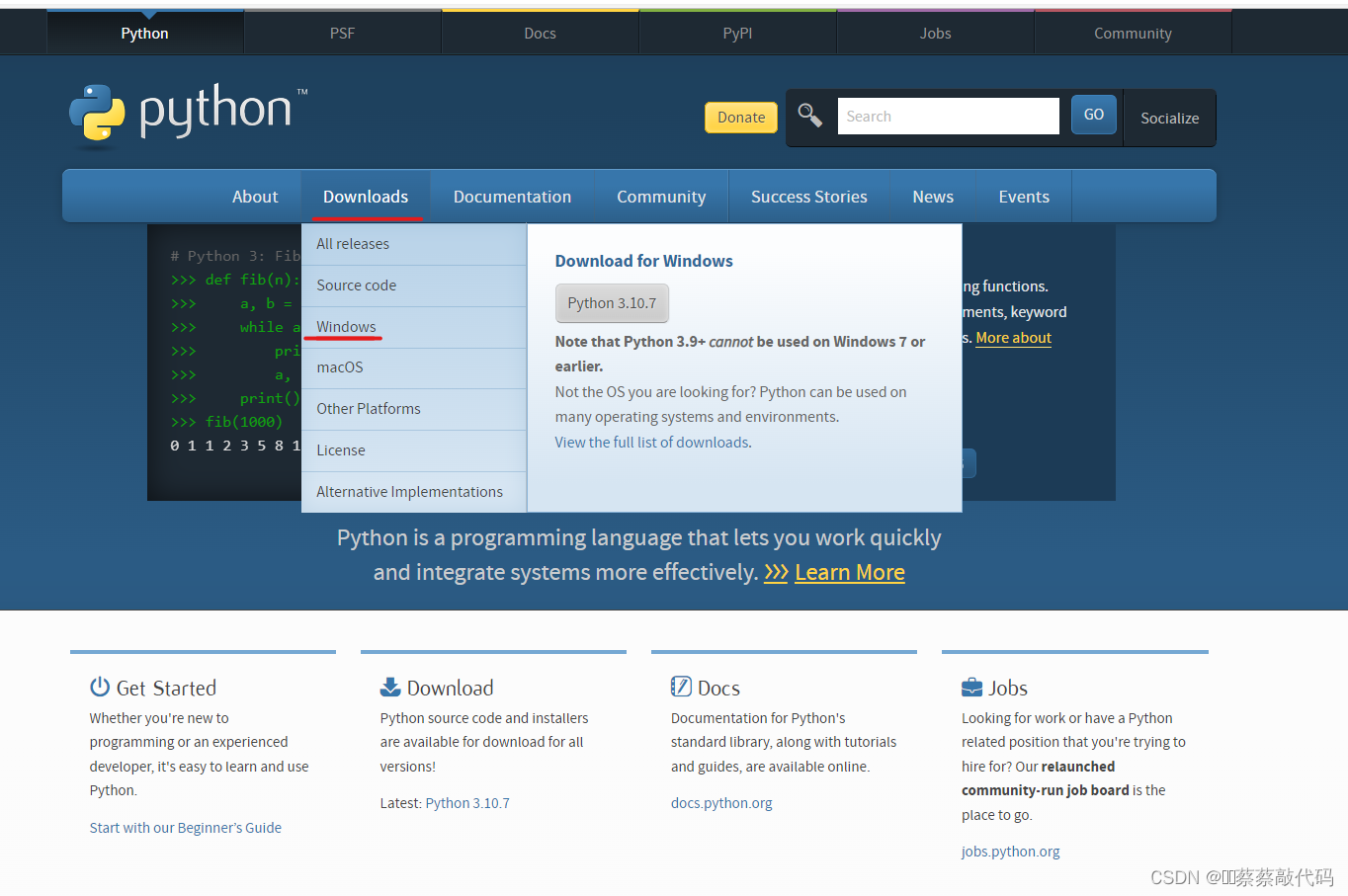Open View the full list of downloads link

tap(652, 443)
